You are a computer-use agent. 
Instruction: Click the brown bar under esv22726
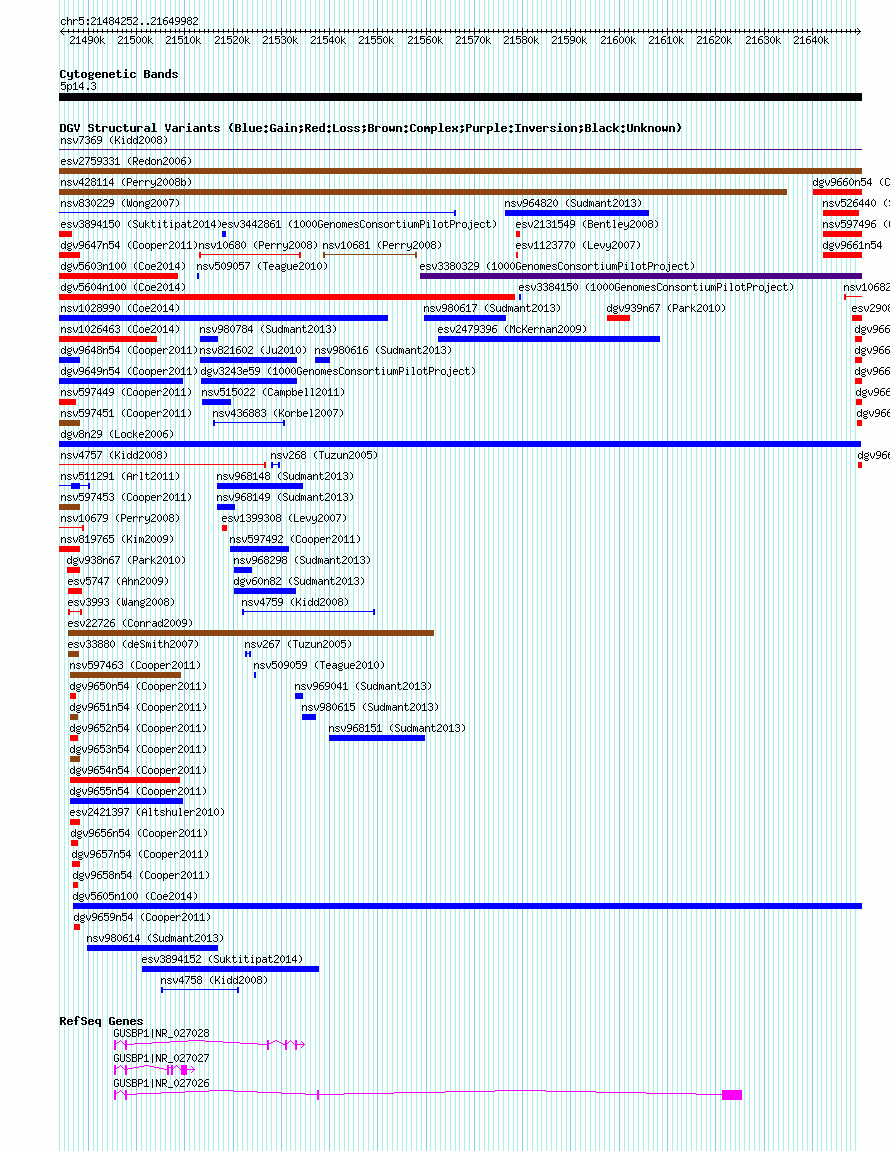[251, 633]
